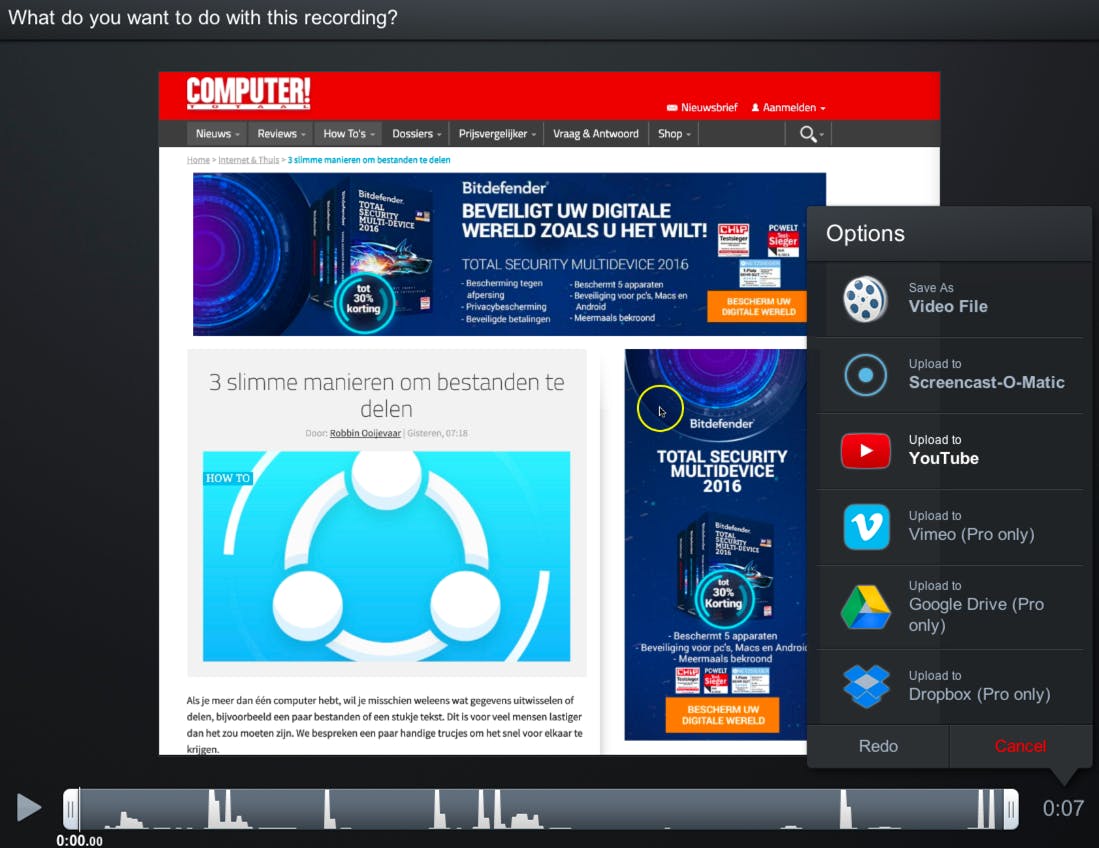The width and height of the screenshot is (1099, 848).
Task: Click the Redo button
Action: [878, 746]
